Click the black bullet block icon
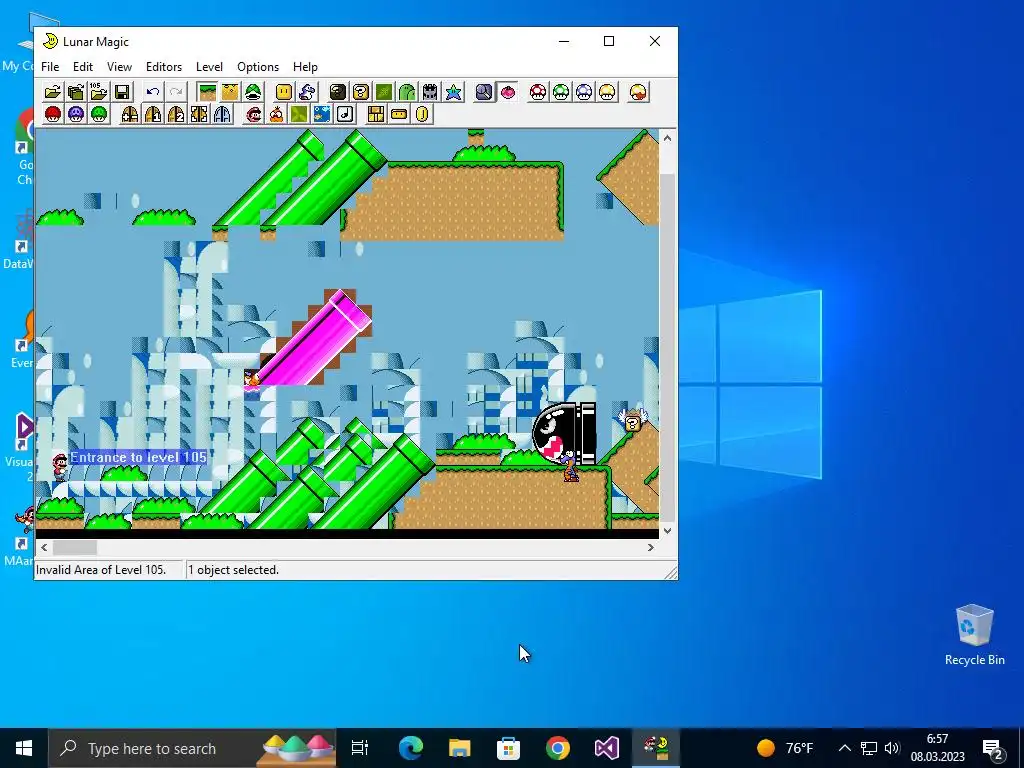 338,92
